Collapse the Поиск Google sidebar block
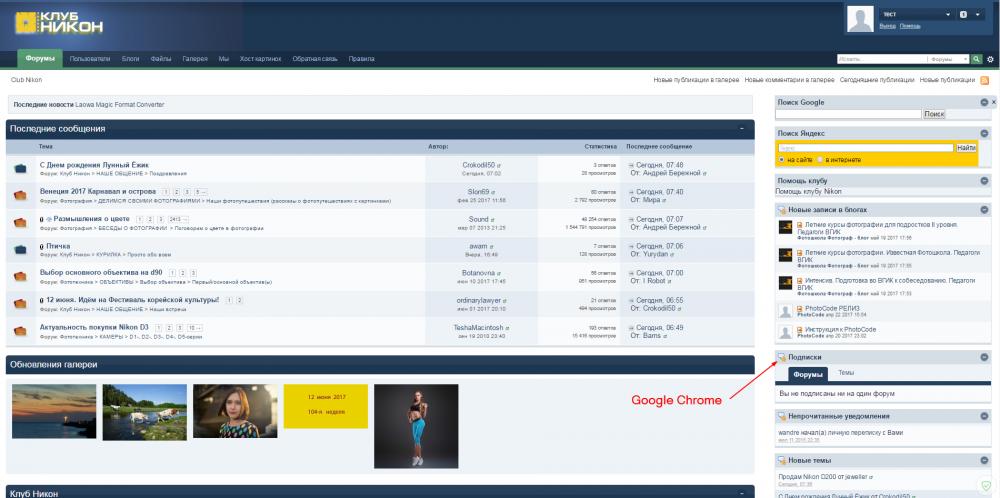The image size is (1000, 498). click(984, 103)
